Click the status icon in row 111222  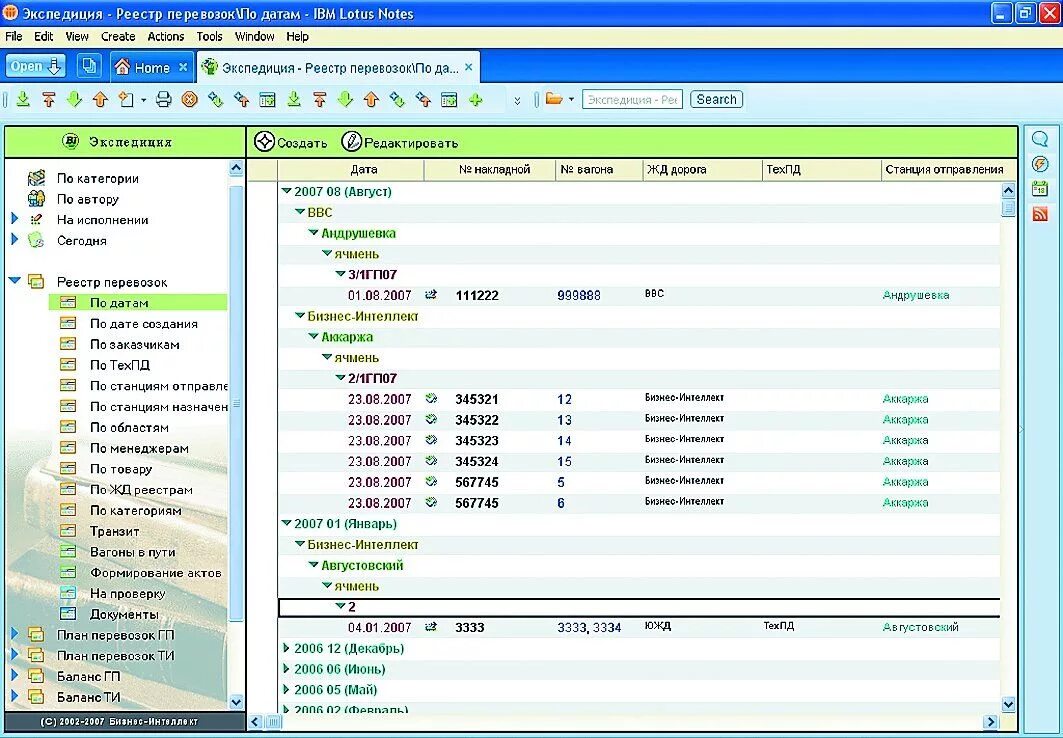pyautogui.click(x=431, y=295)
